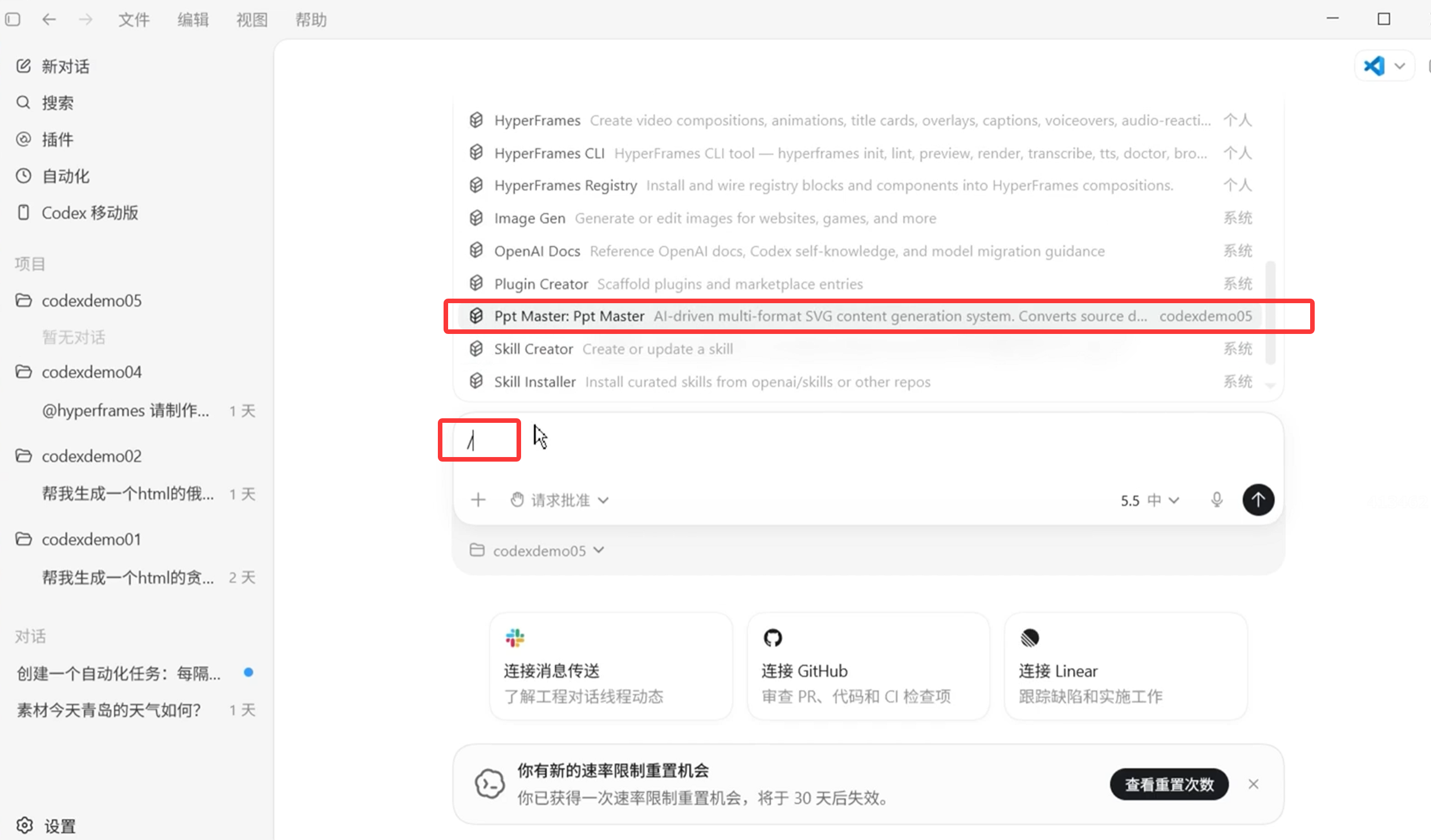Click the rate limit banner Codex icon
1431x840 pixels.
click(490, 784)
